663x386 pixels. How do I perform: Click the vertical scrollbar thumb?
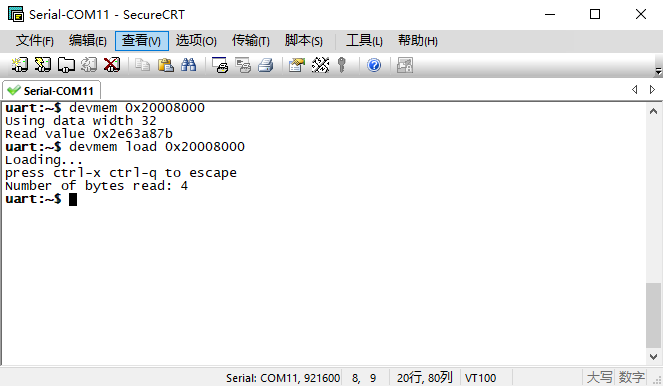pos(653,315)
